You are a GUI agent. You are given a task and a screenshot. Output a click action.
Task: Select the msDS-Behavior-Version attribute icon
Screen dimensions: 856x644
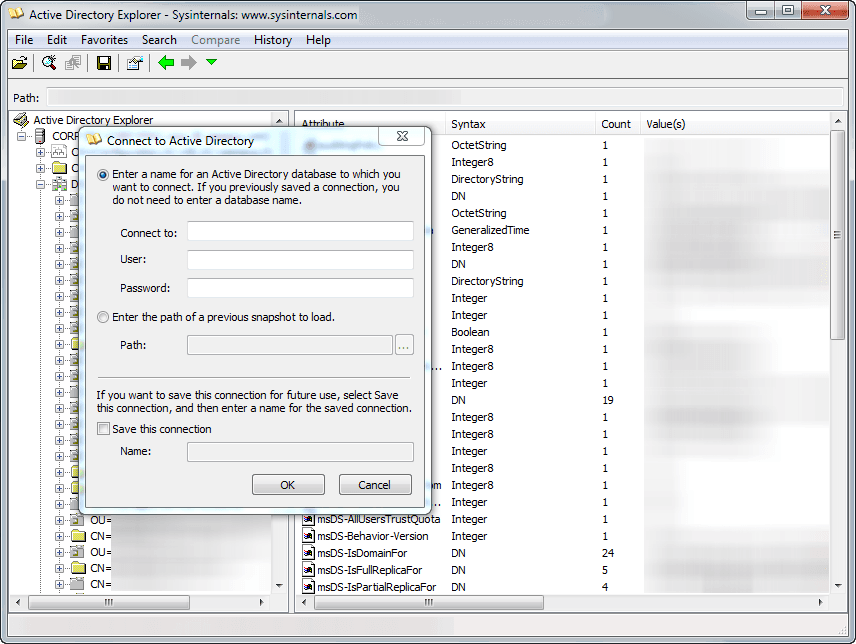coord(308,536)
